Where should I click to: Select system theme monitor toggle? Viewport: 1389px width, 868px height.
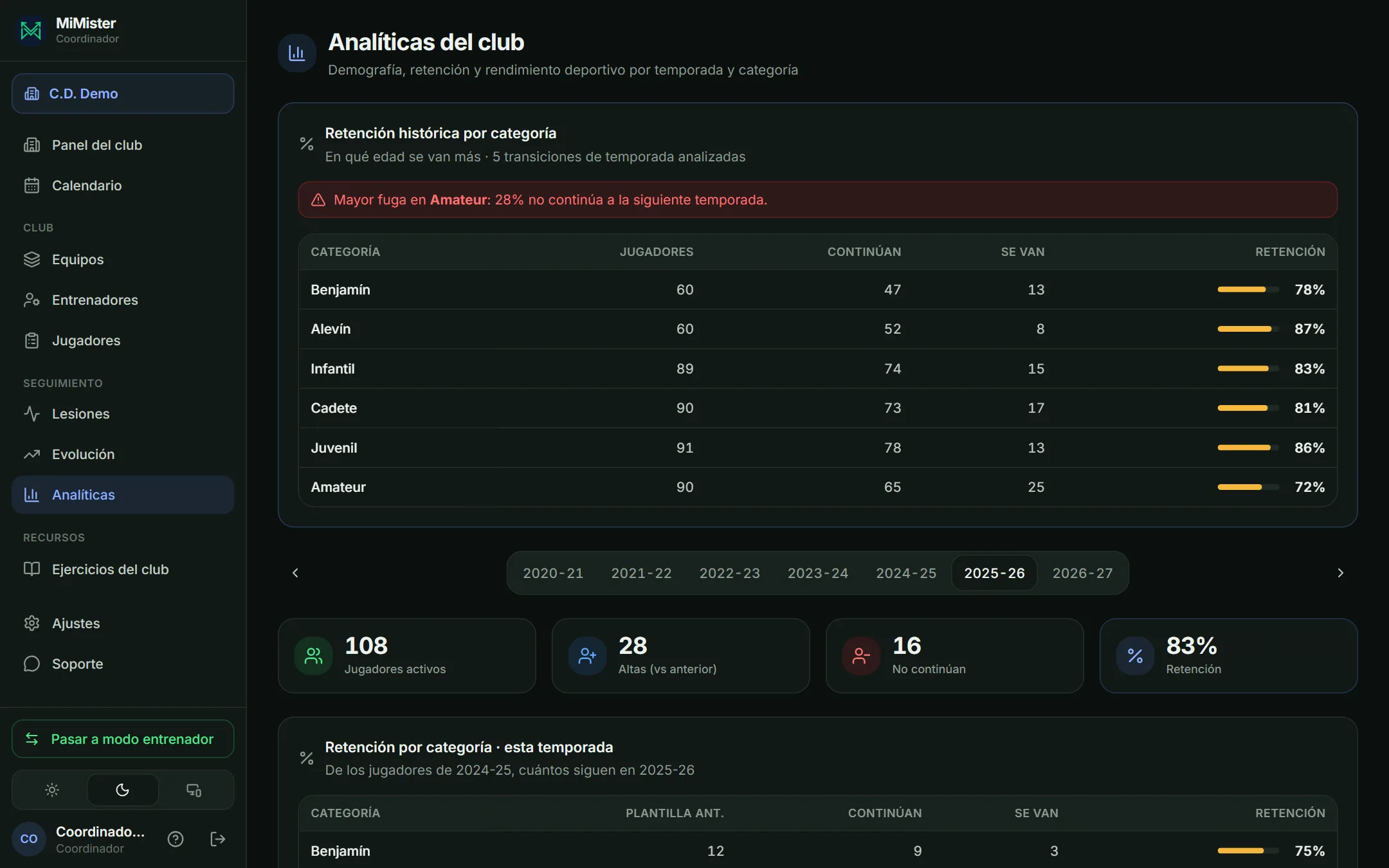(194, 790)
